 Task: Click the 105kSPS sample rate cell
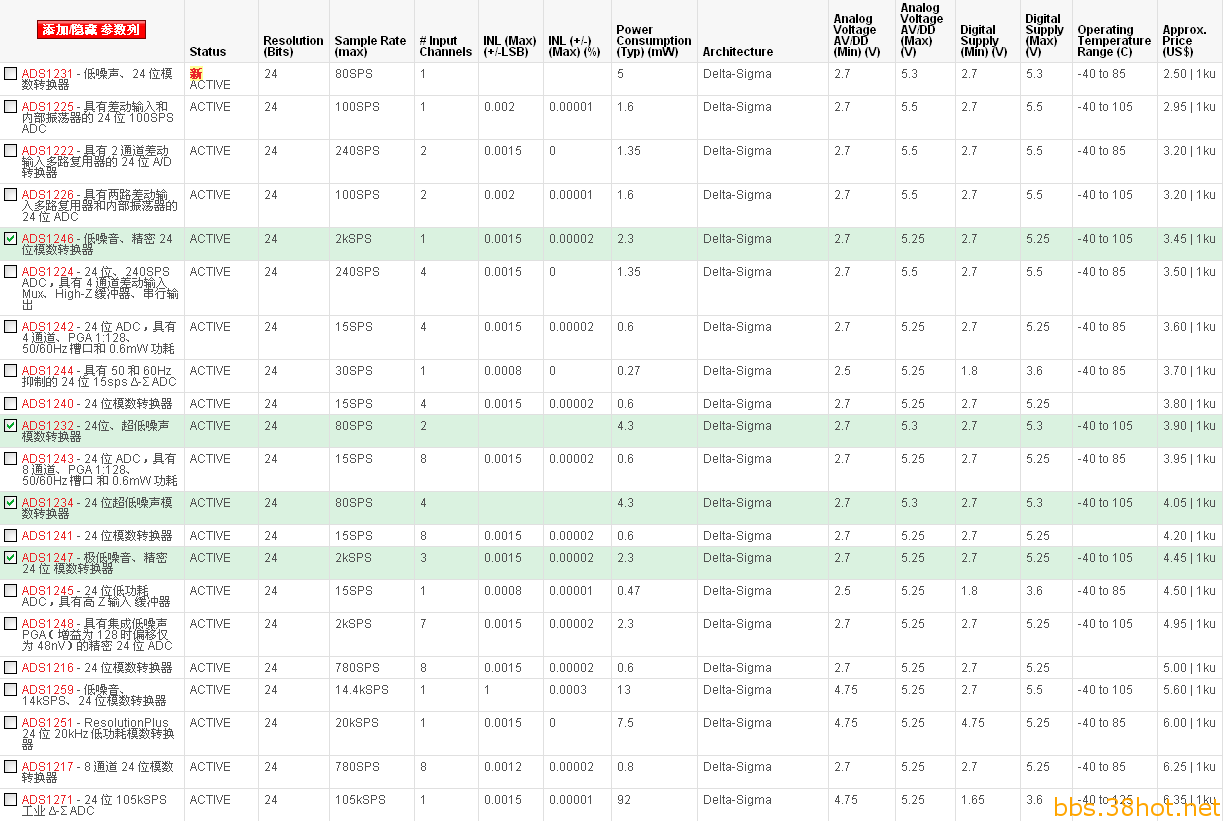click(x=360, y=800)
